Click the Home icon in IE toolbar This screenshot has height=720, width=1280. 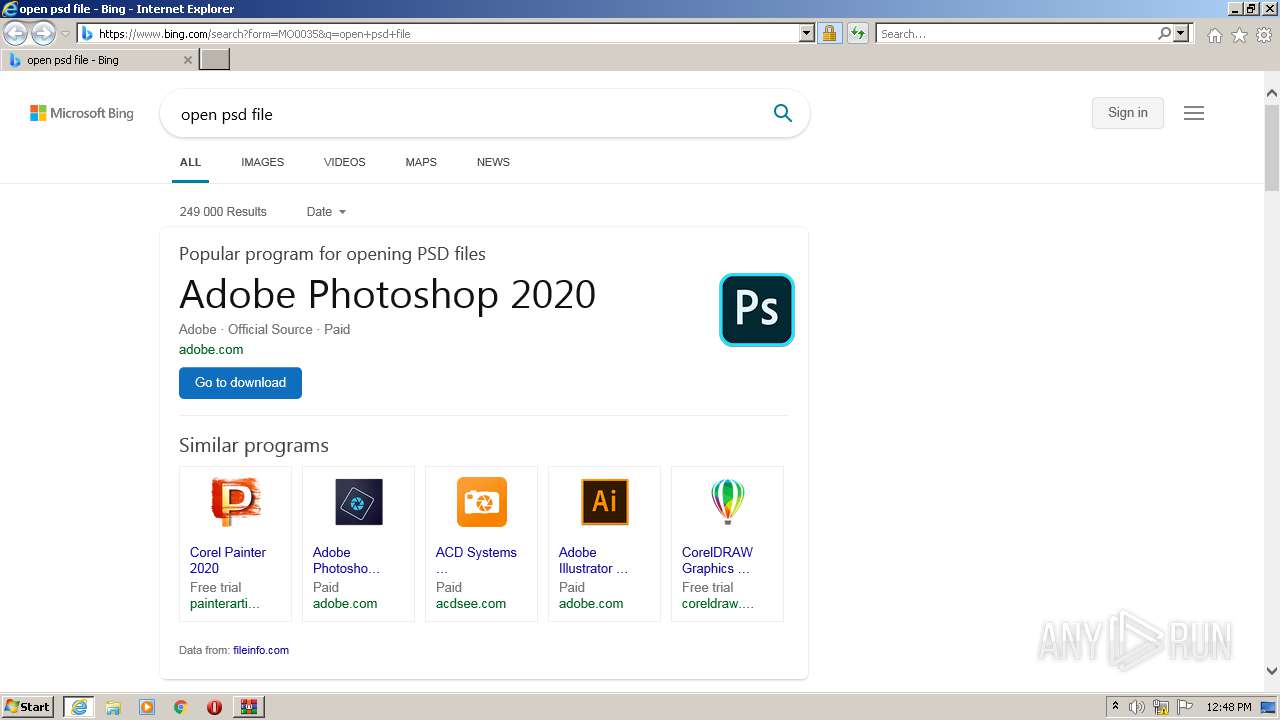pos(1214,35)
